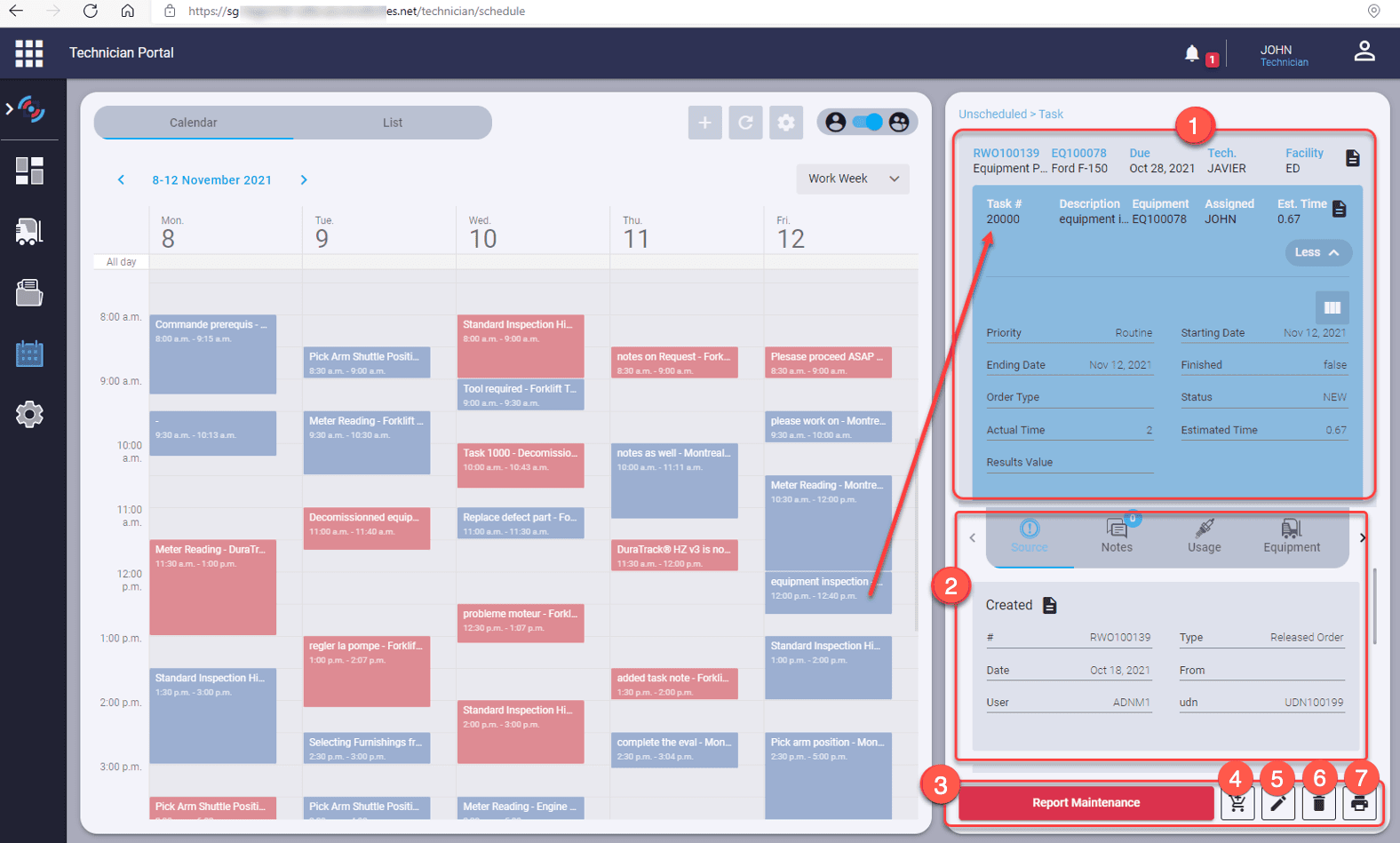This screenshot has width=1400, height=843.
Task: Open Task 1000 - Decomissio event
Action: click(x=521, y=465)
